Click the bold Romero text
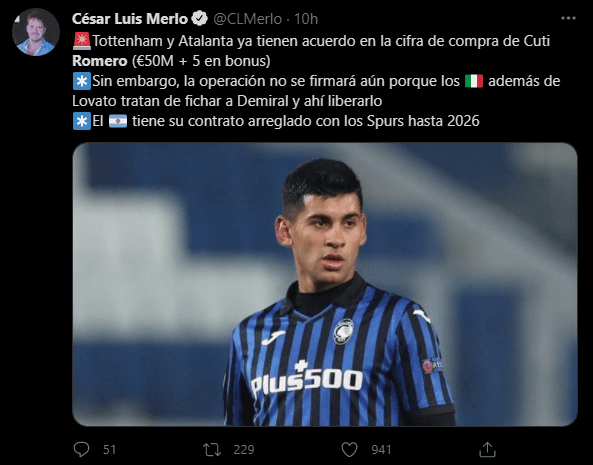 click(x=99, y=61)
